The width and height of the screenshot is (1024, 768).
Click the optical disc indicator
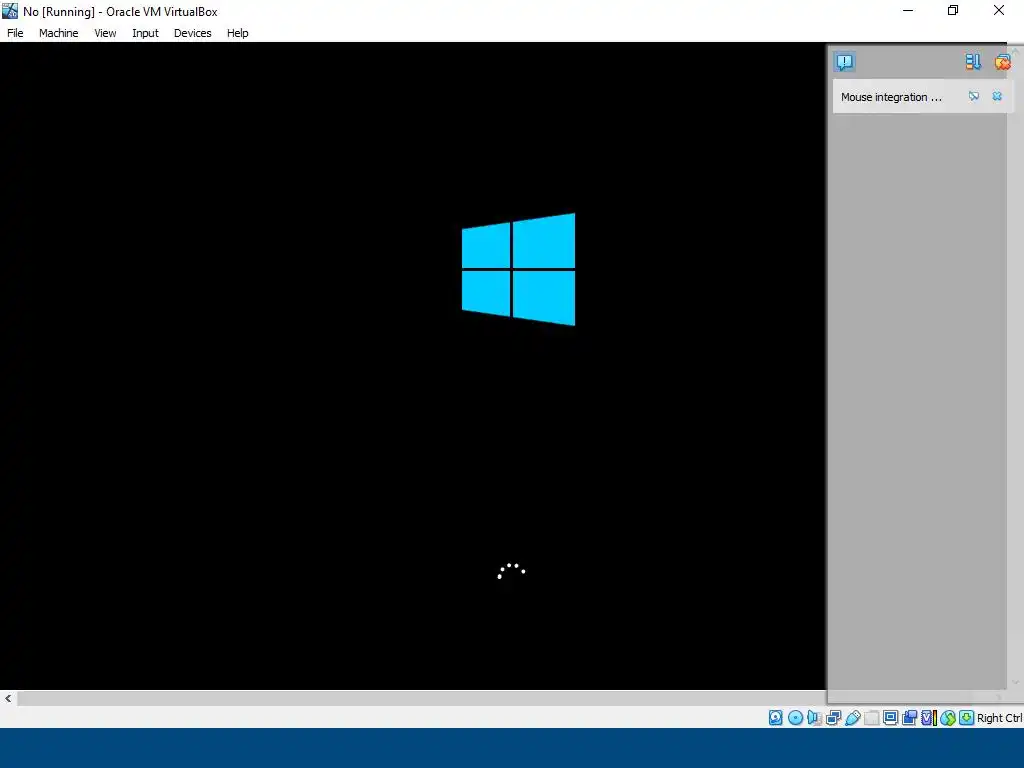tap(795, 718)
